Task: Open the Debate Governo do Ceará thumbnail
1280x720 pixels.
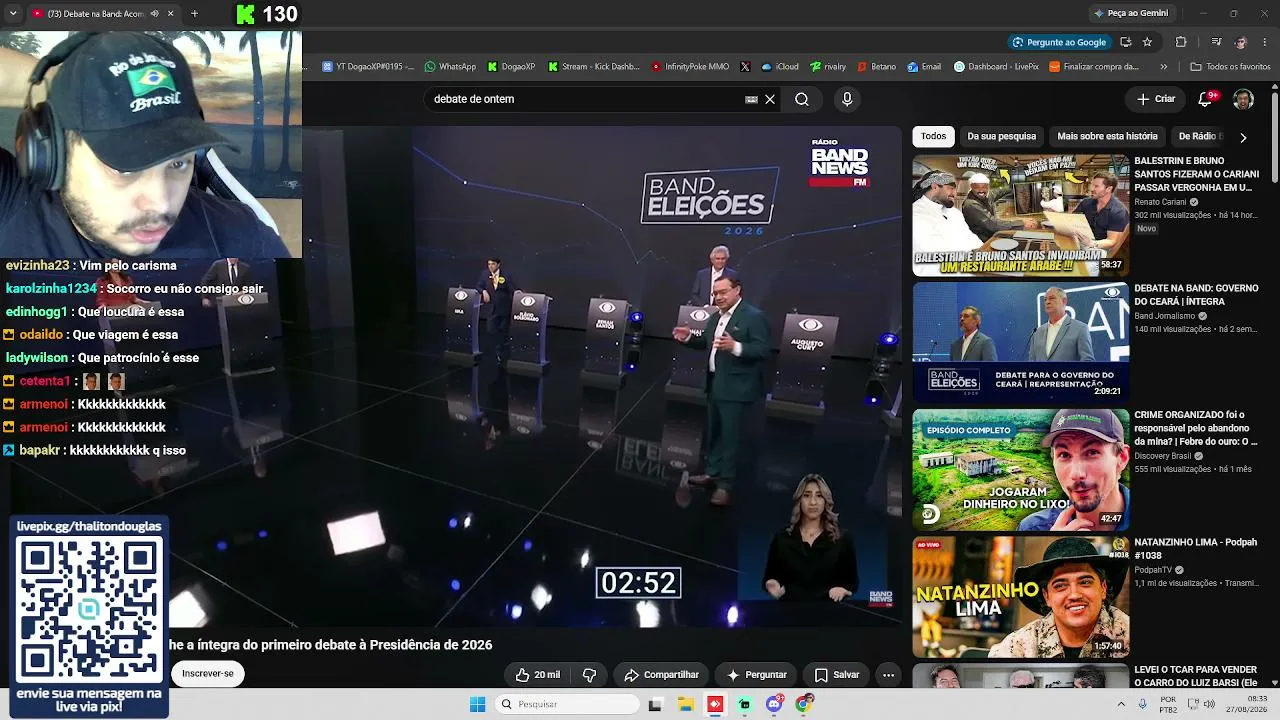Action: [1020, 342]
